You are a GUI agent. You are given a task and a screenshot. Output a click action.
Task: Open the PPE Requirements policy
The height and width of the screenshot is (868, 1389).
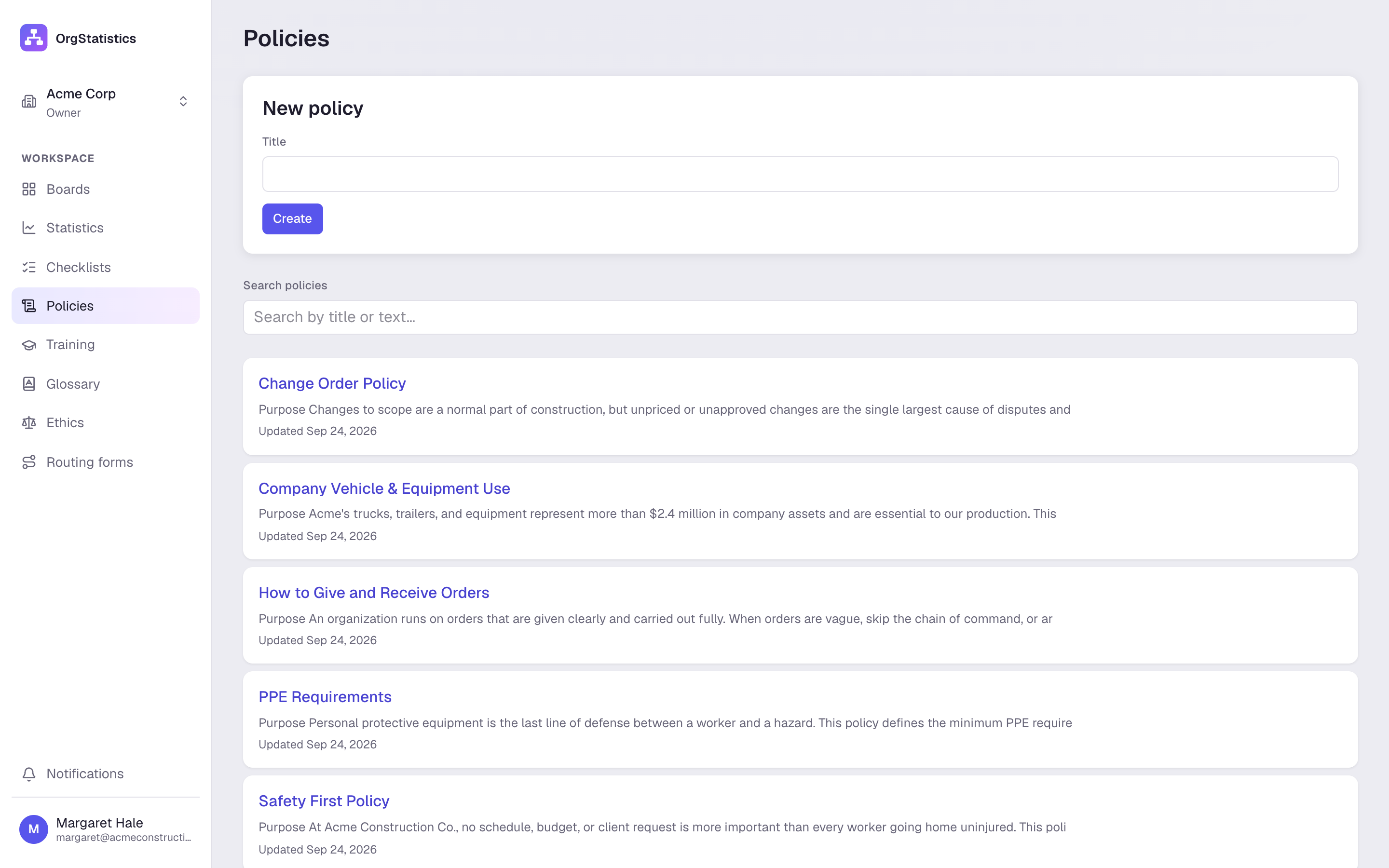325,697
